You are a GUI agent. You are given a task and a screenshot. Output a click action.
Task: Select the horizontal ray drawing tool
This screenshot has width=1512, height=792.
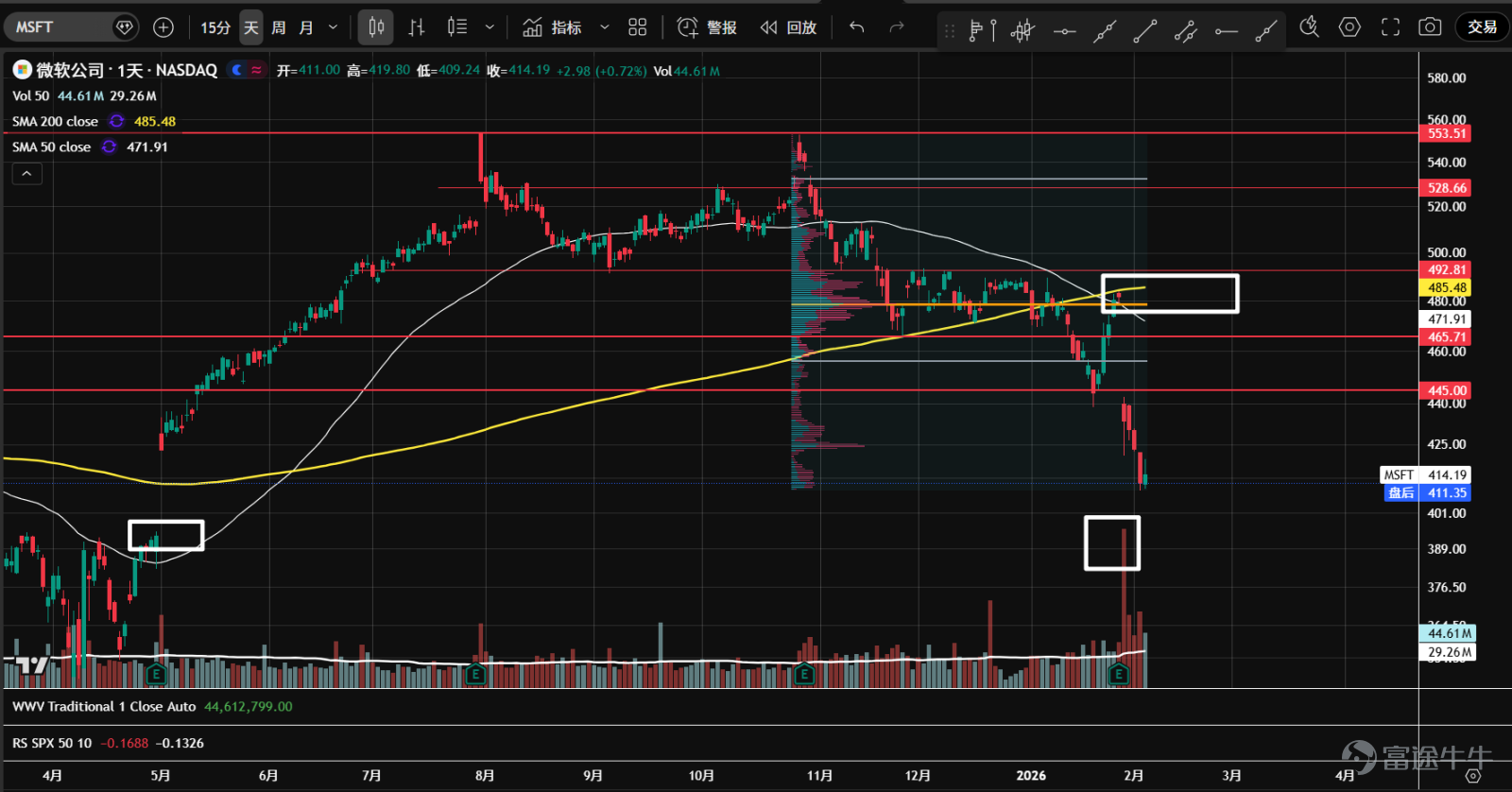pos(1226,31)
